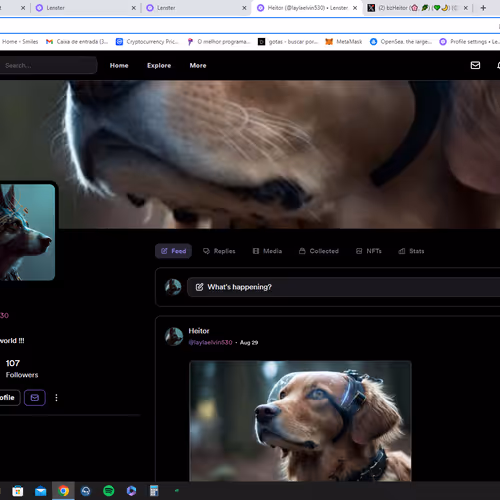Viewport: 500px width, 500px height.
Task: Open the NFTs tab
Action: click(369, 251)
